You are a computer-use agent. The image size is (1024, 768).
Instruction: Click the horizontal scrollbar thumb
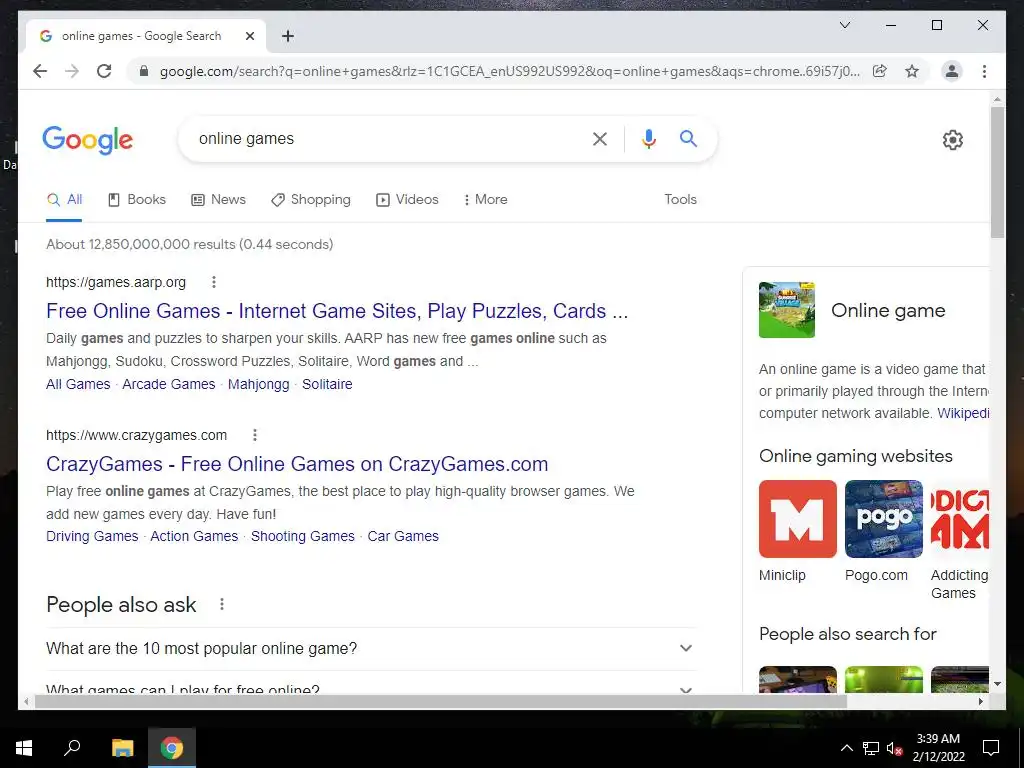pos(440,701)
